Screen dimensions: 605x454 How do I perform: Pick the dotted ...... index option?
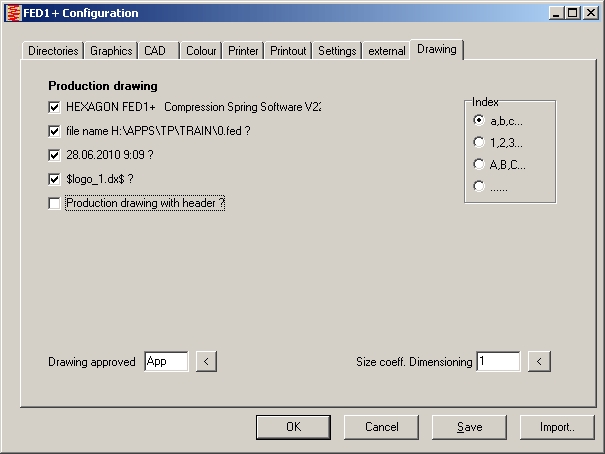point(480,186)
